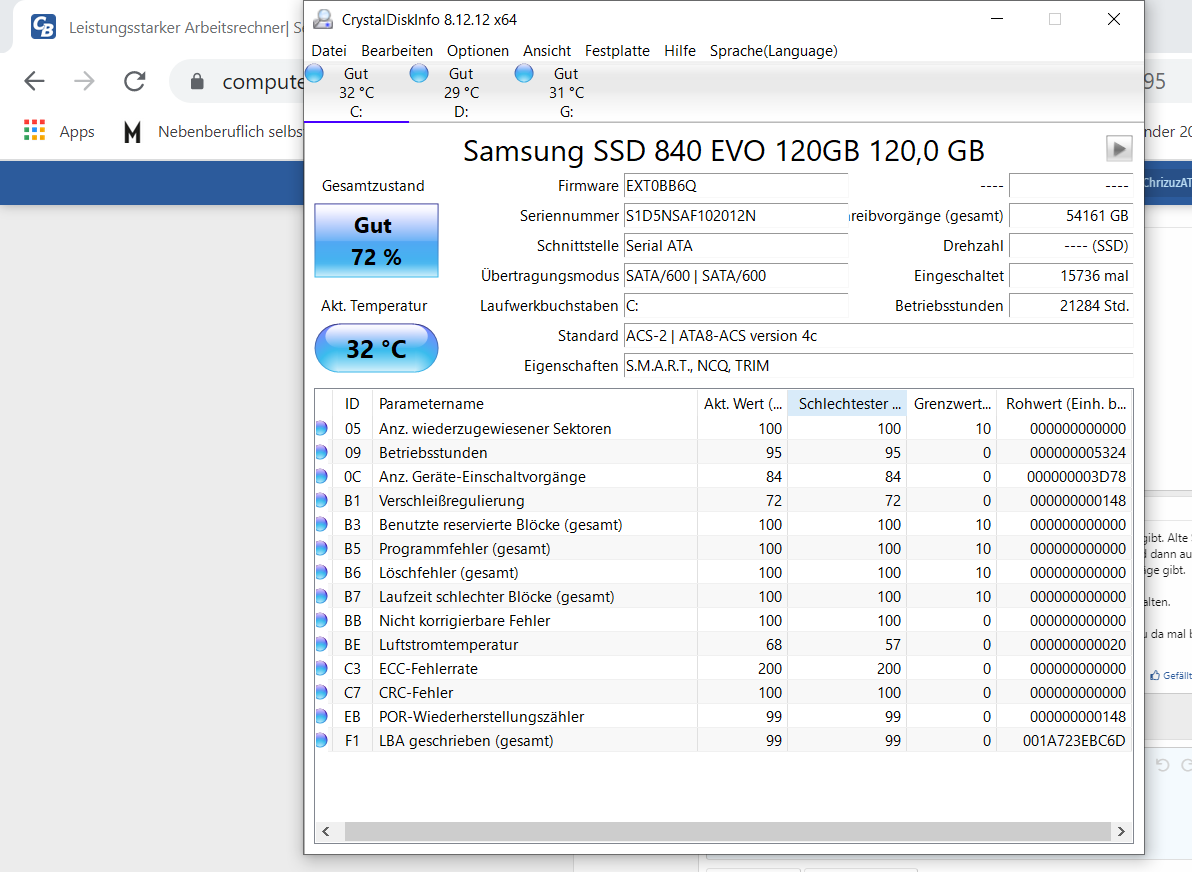Click horizontal scrollbar right arrow

tap(1121, 832)
